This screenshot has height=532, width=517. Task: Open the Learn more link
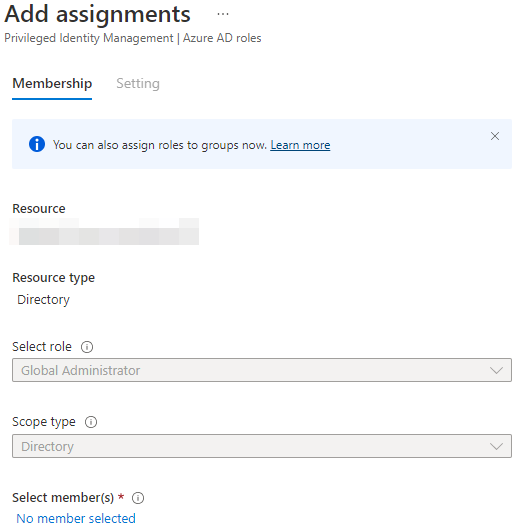pyautogui.click(x=300, y=145)
